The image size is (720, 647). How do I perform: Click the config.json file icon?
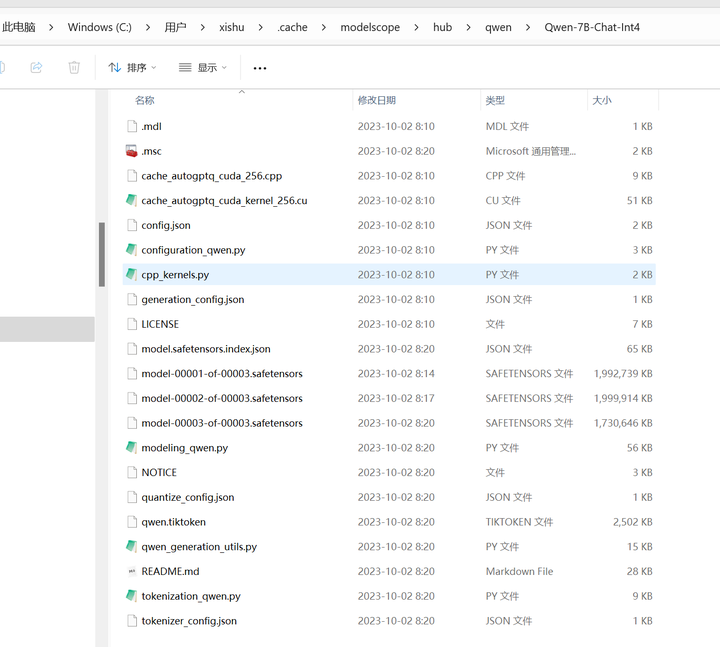point(132,225)
